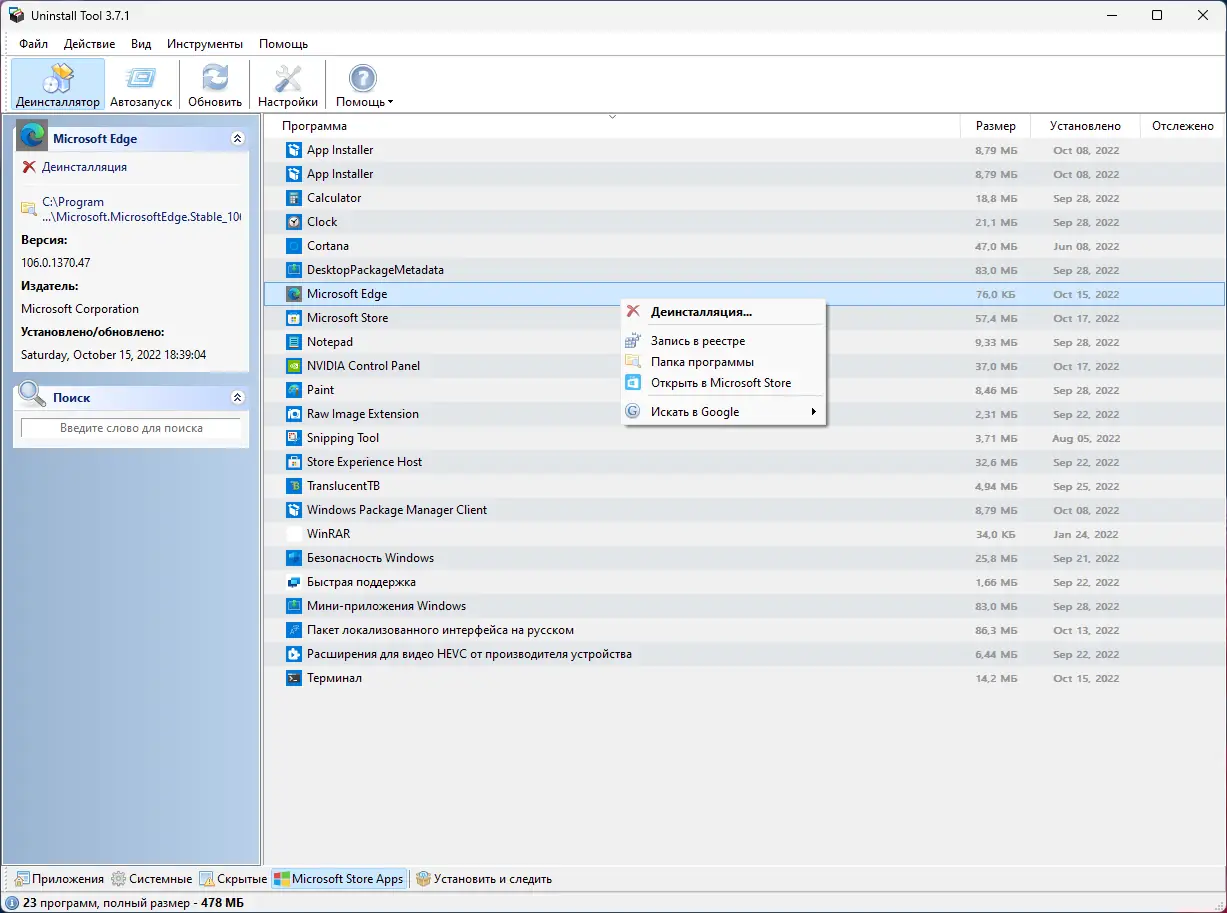Sort list by Программа column header

point(612,126)
